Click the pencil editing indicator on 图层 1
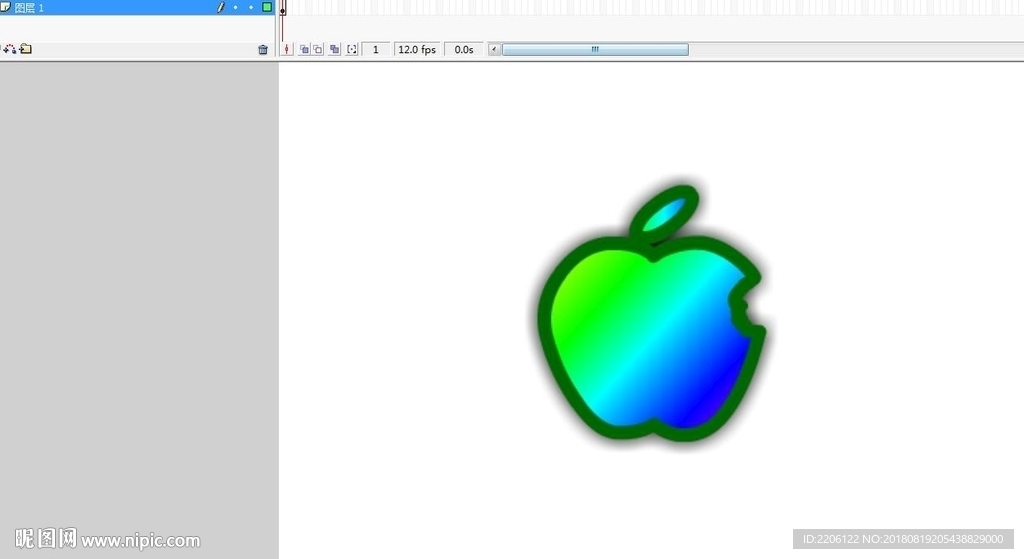Viewport: 1024px width, 559px height. click(x=221, y=7)
